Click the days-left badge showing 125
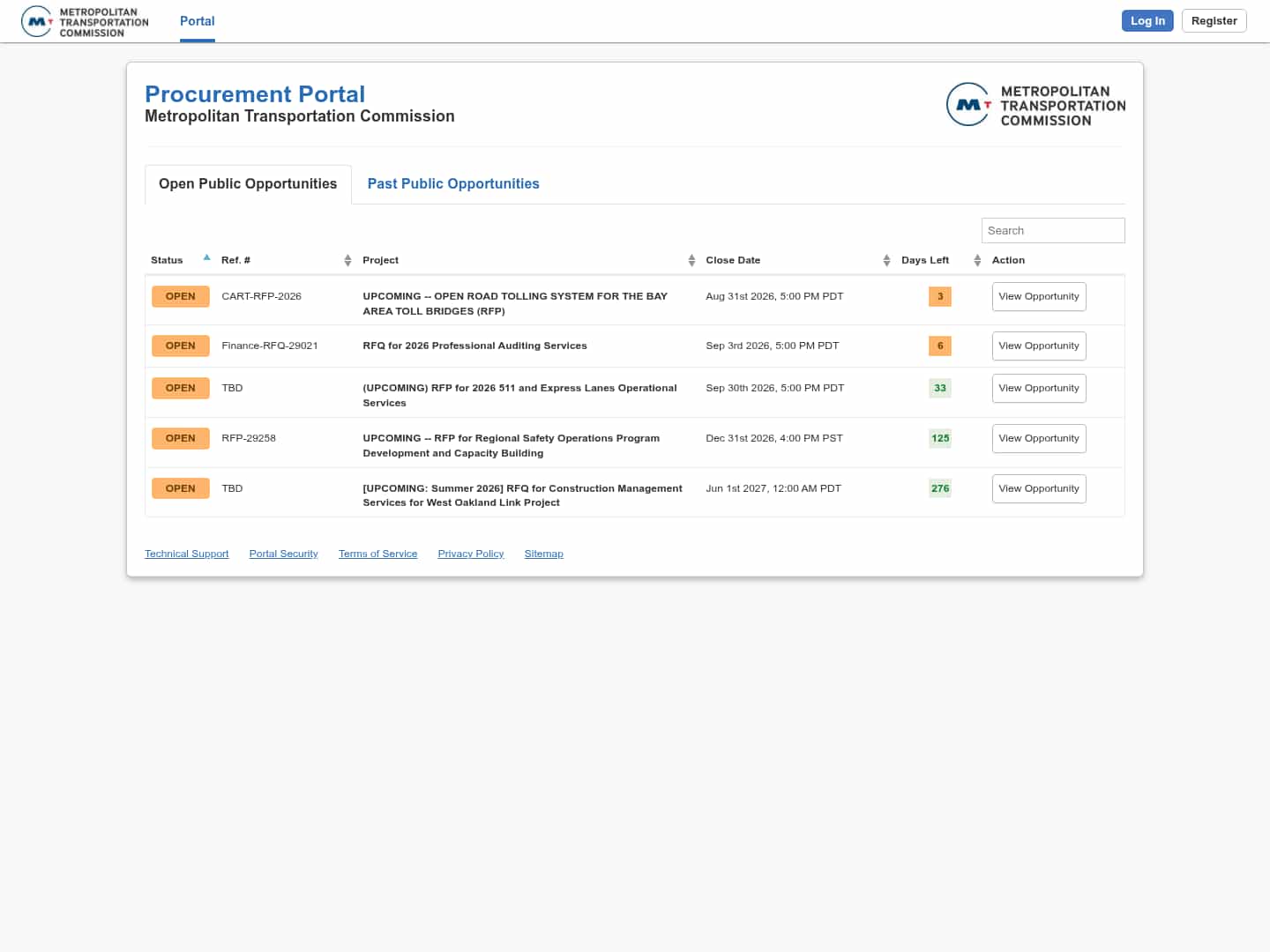Viewport: 1270px width, 952px height. click(x=940, y=439)
